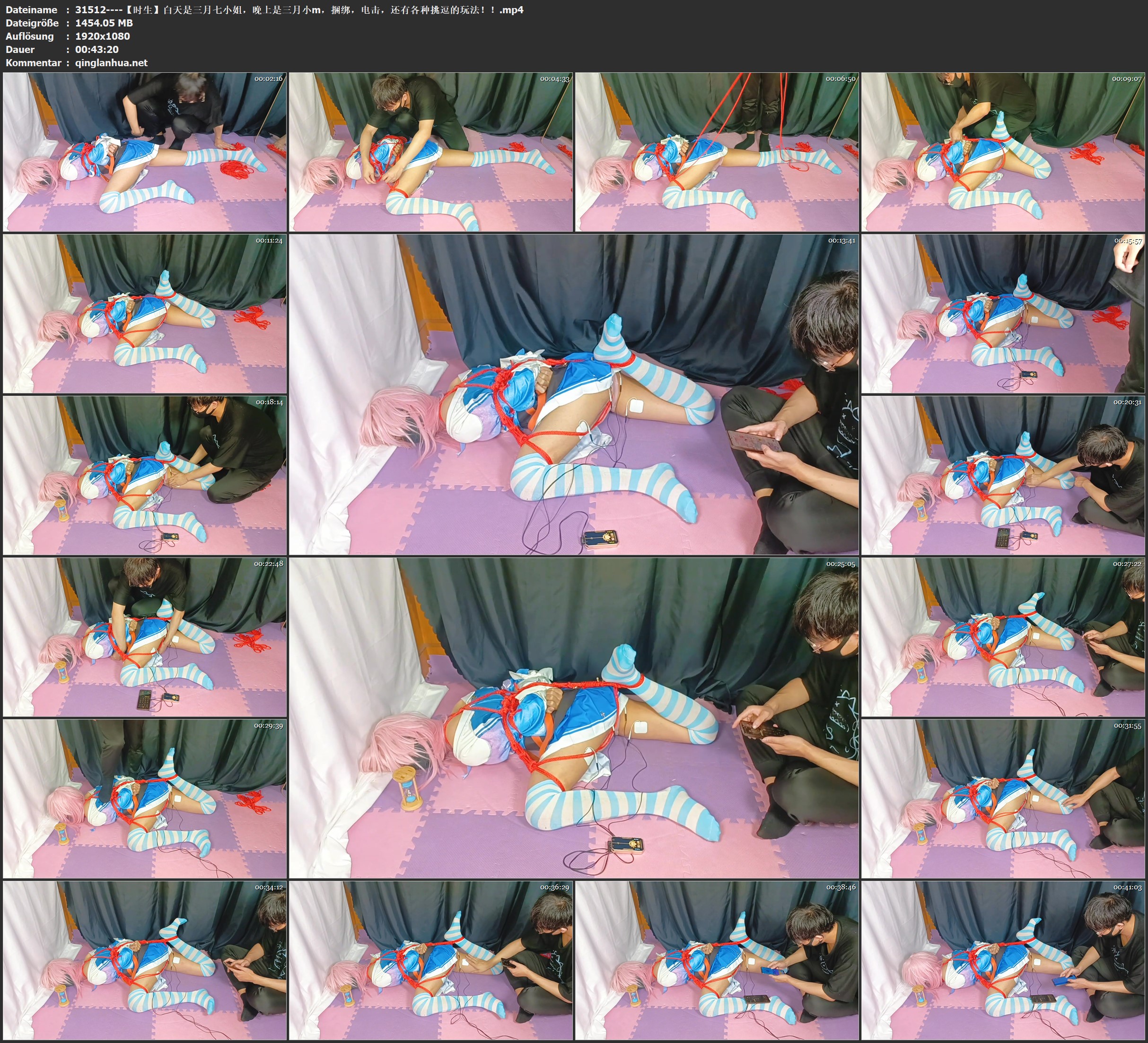Click the last thumbnail at 00:41:03
Image resolution: width=1148 pixels, height=1043 pixels.
click(x=1003, y=960)
